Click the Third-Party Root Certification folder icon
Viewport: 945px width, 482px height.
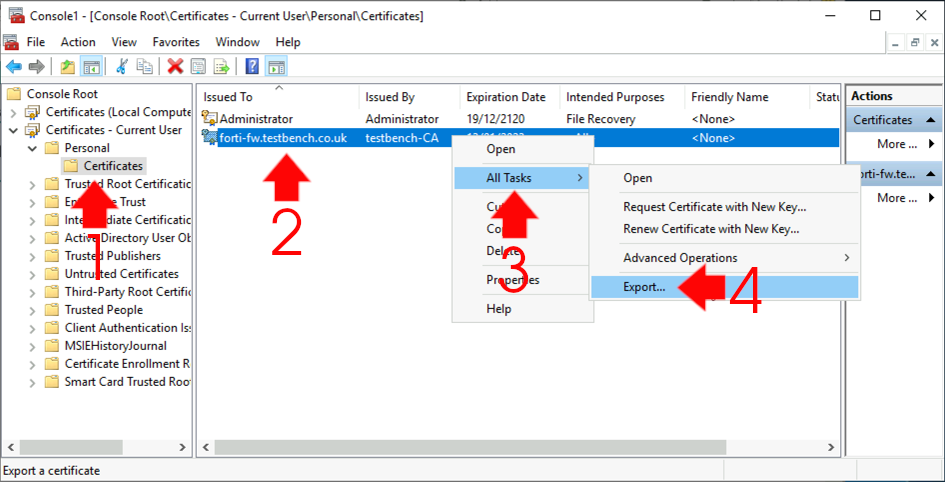pos(52,292)
